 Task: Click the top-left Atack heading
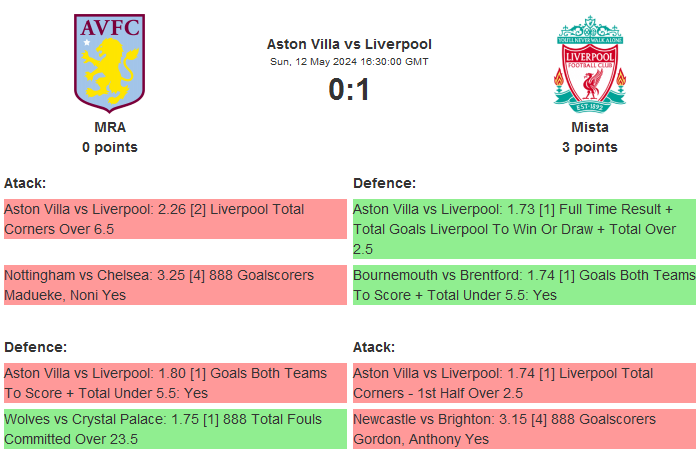coord(25,183)
